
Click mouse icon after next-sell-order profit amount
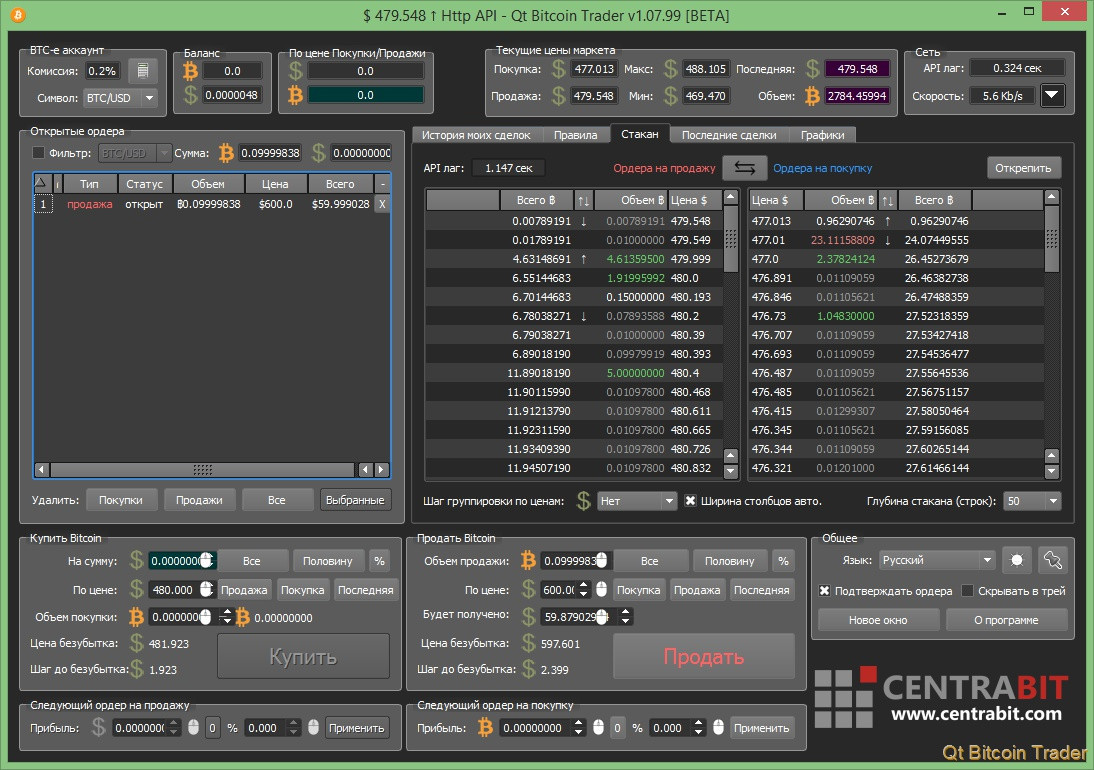(193, 727)
